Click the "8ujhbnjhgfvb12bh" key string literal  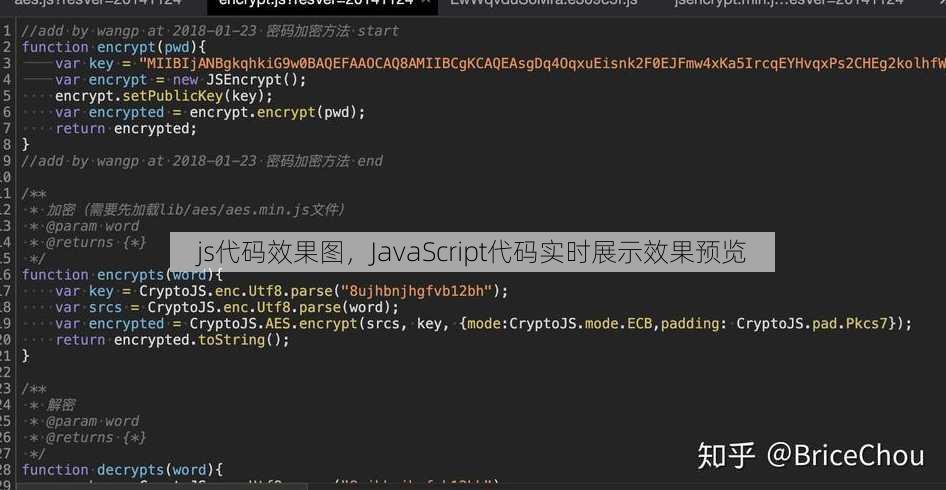coord(417,291)
